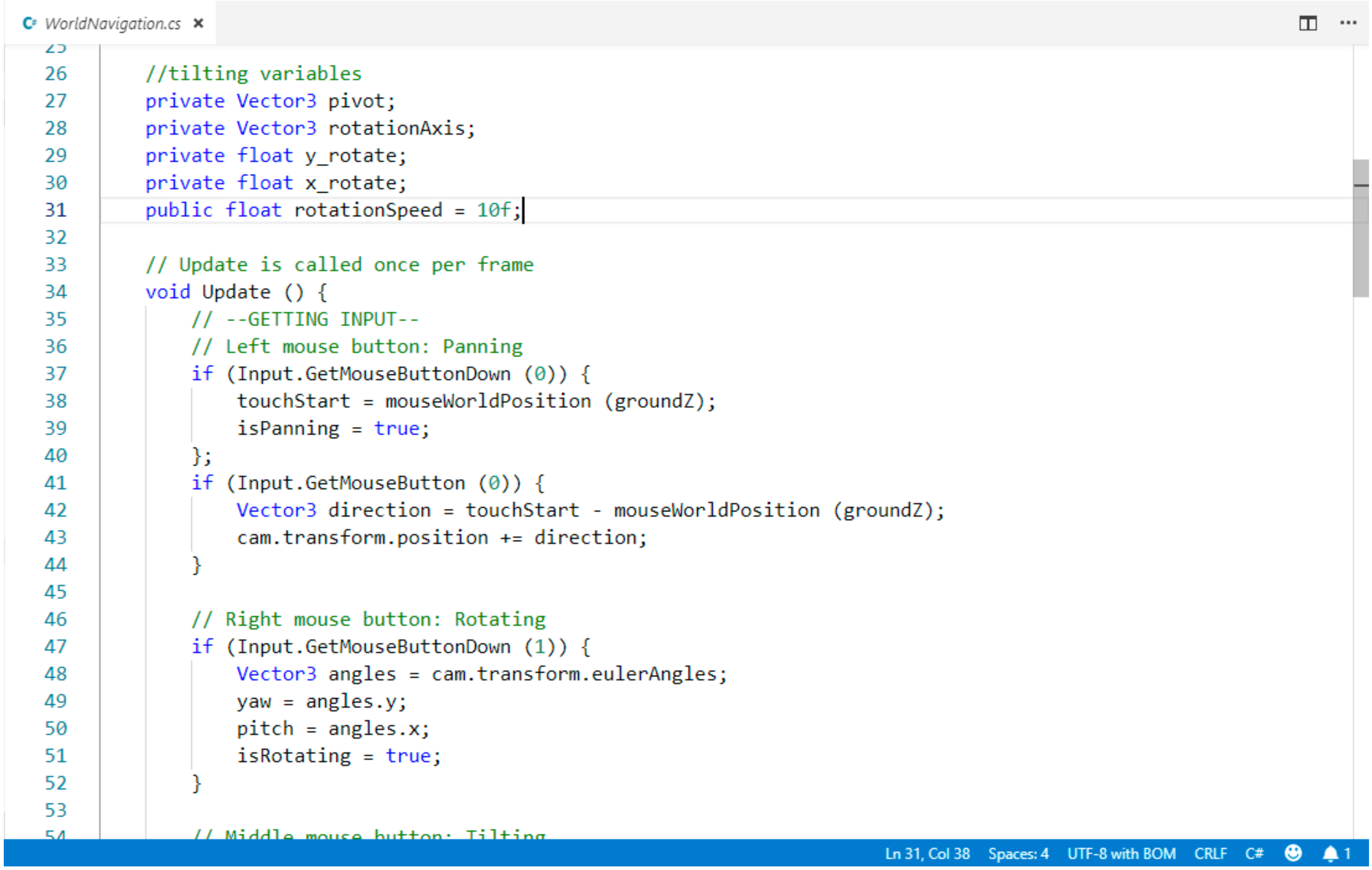The width and height of the screenshot is (1372, 870).
Task: Click line number 34 in gutter
Action: 56,292
